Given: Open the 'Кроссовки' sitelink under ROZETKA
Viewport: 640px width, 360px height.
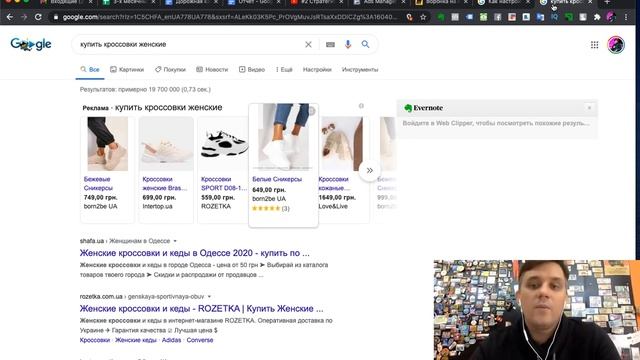Looking at the screenshot, I should point(95,340).
